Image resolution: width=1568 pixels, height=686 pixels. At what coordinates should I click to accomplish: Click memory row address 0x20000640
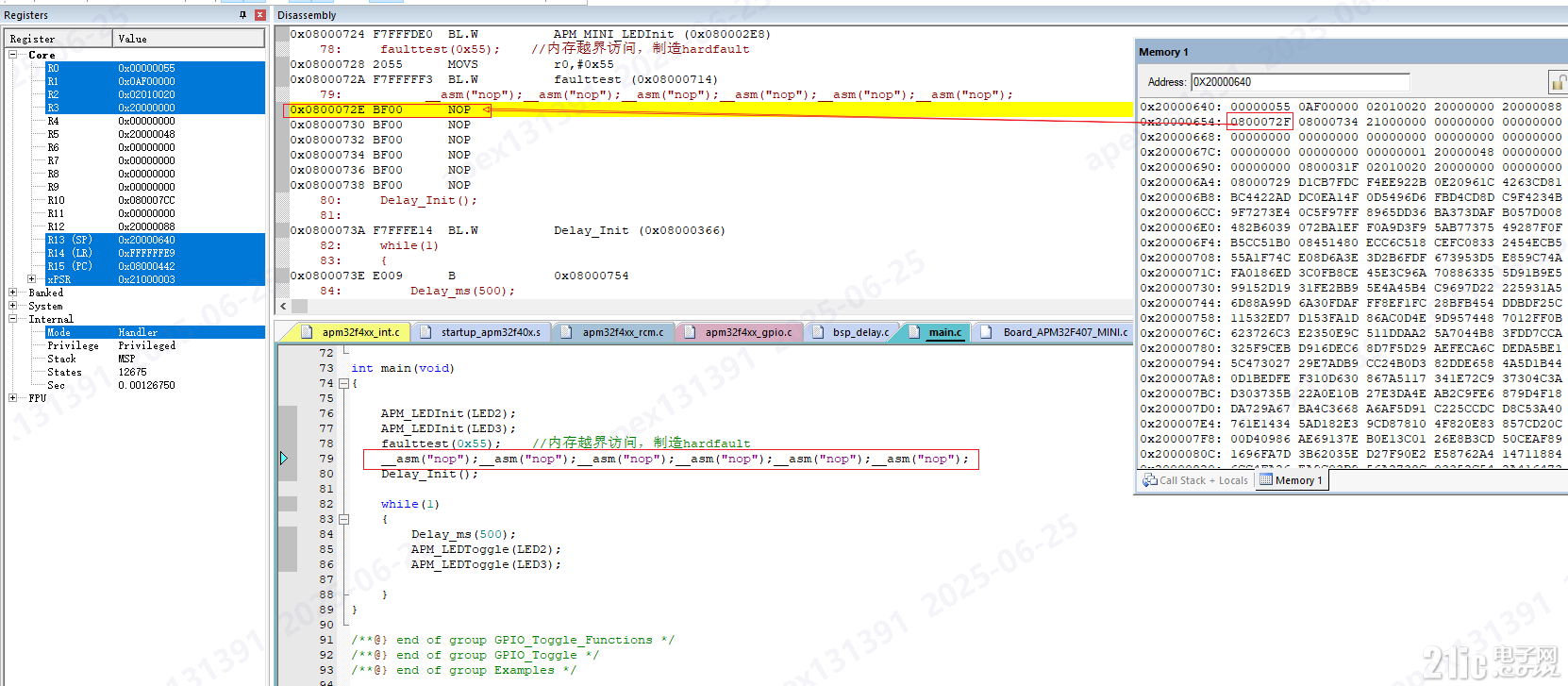pyautogui.click(x=1180, y=107)
